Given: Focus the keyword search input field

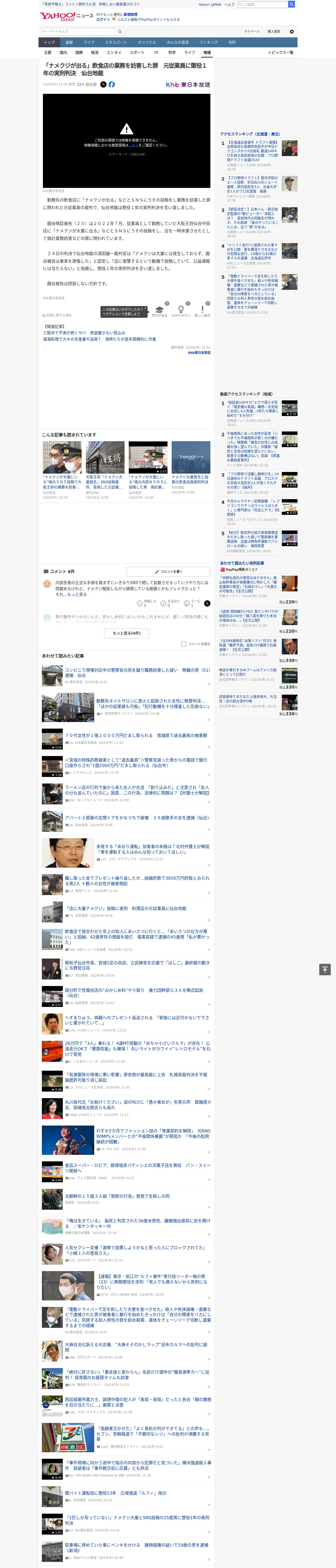Looking at the screenshot, I should [79, 31].
